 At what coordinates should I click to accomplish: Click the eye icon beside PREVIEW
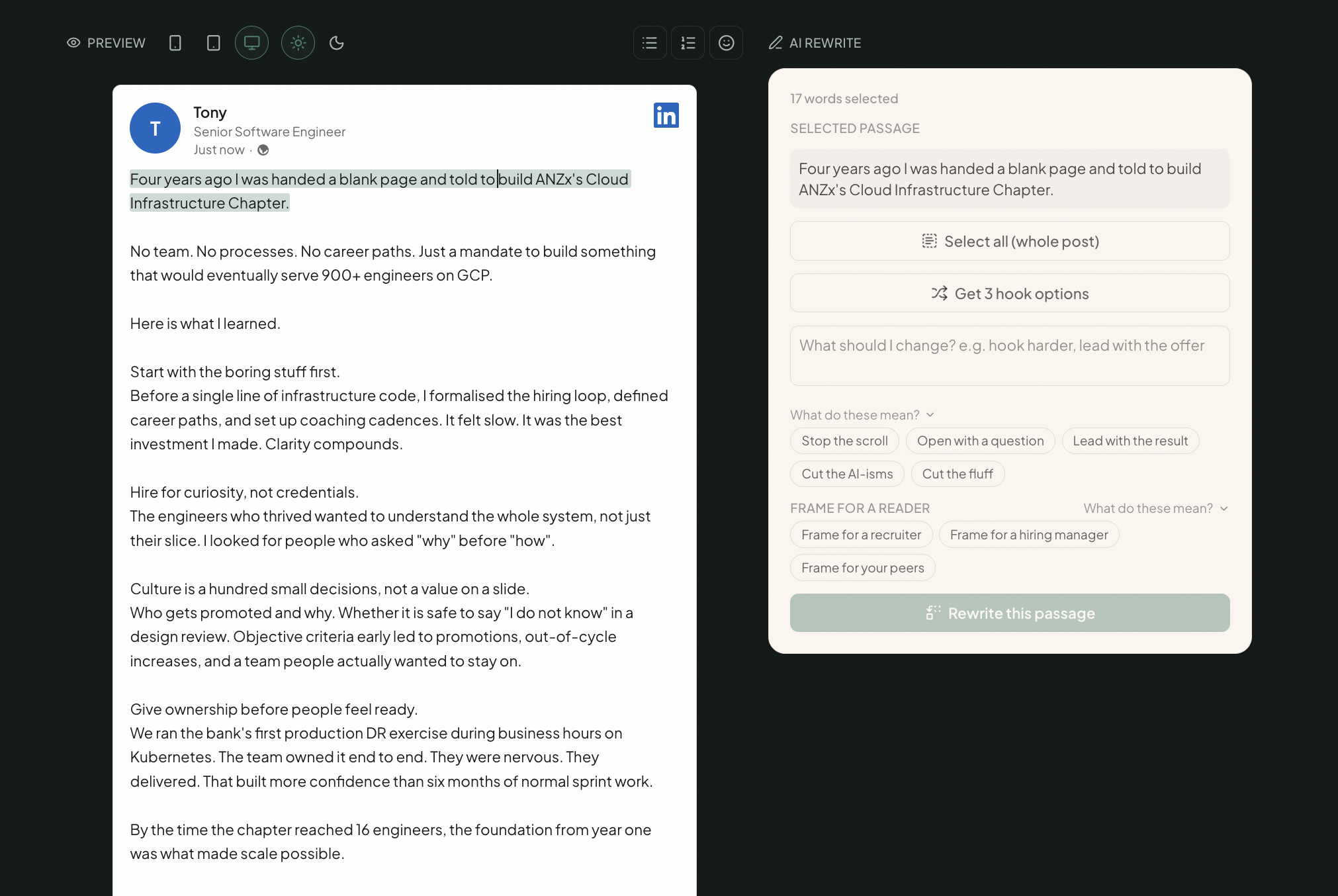(x=73, y=43)
